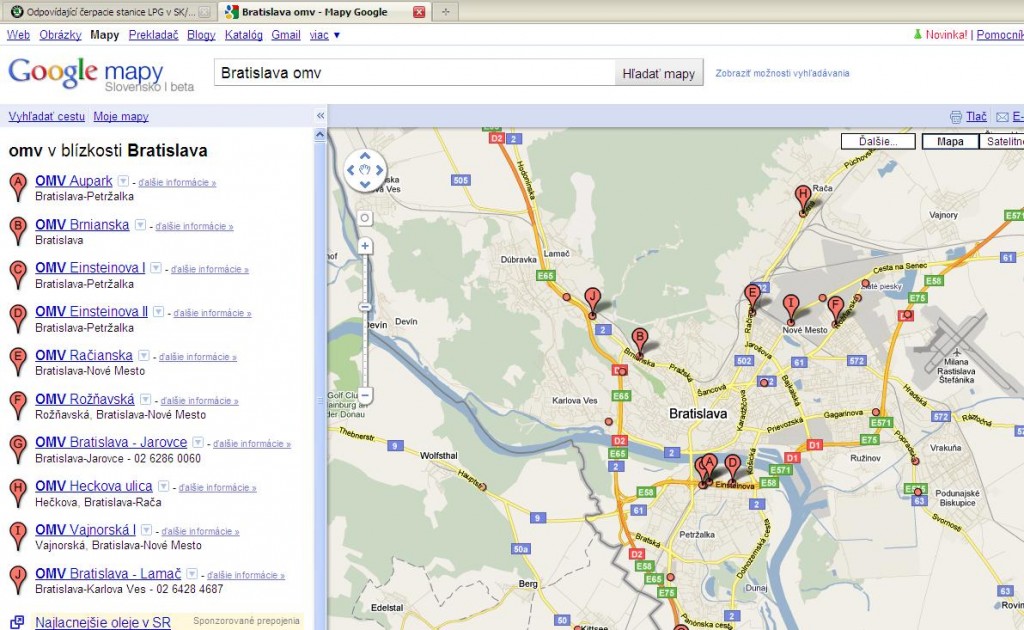Select map pin I near Nové Mesto
1024x630 pixels.
coord(791,309)
